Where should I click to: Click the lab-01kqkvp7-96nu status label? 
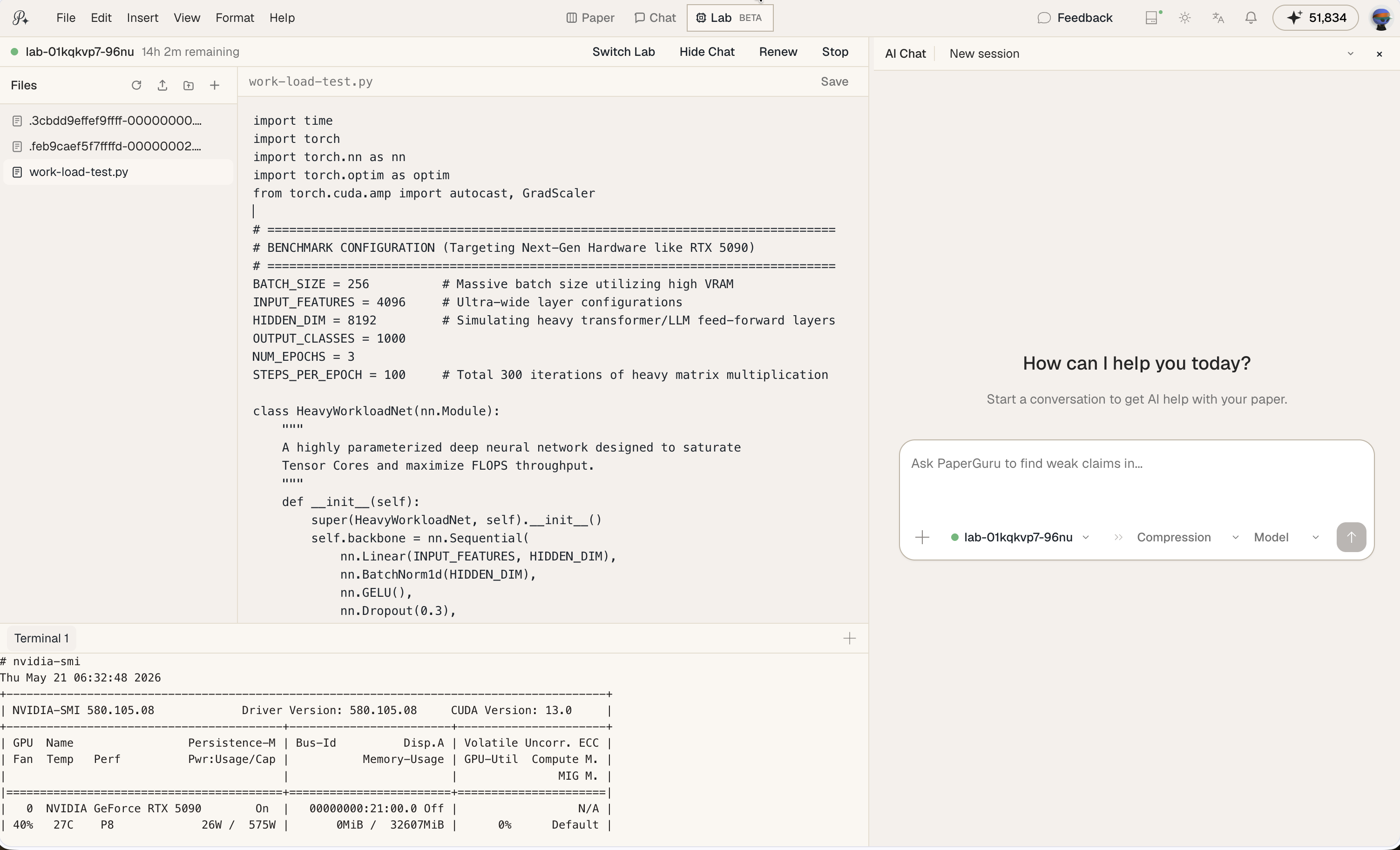[x=80, y=52]
